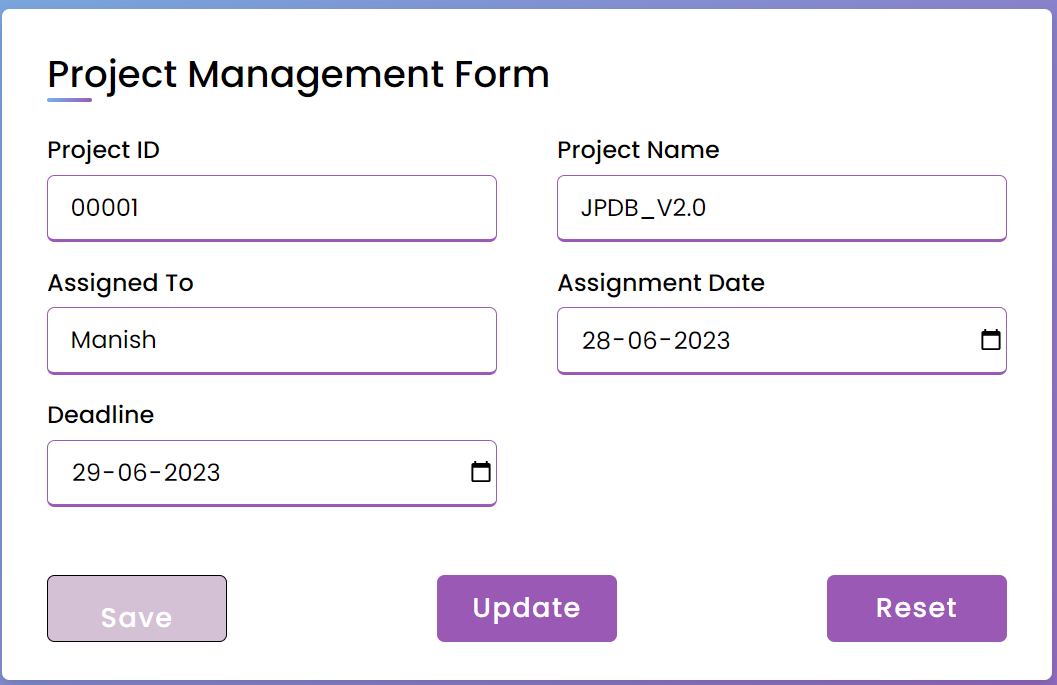This screenshot has height=685, width=1057.
Task: Open the Deadline date picker calendar icon
Action: click(x=481, y=472)
